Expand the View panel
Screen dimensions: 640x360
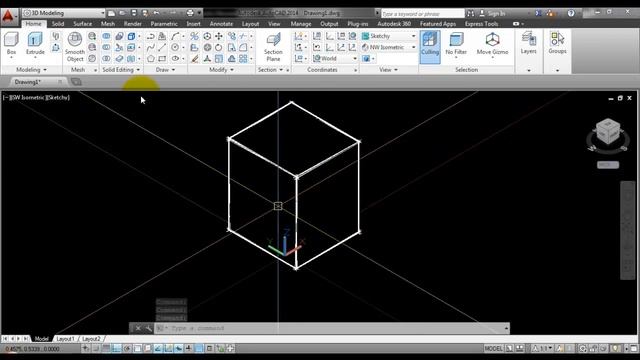pyautogui.click(x=388, y=70)
